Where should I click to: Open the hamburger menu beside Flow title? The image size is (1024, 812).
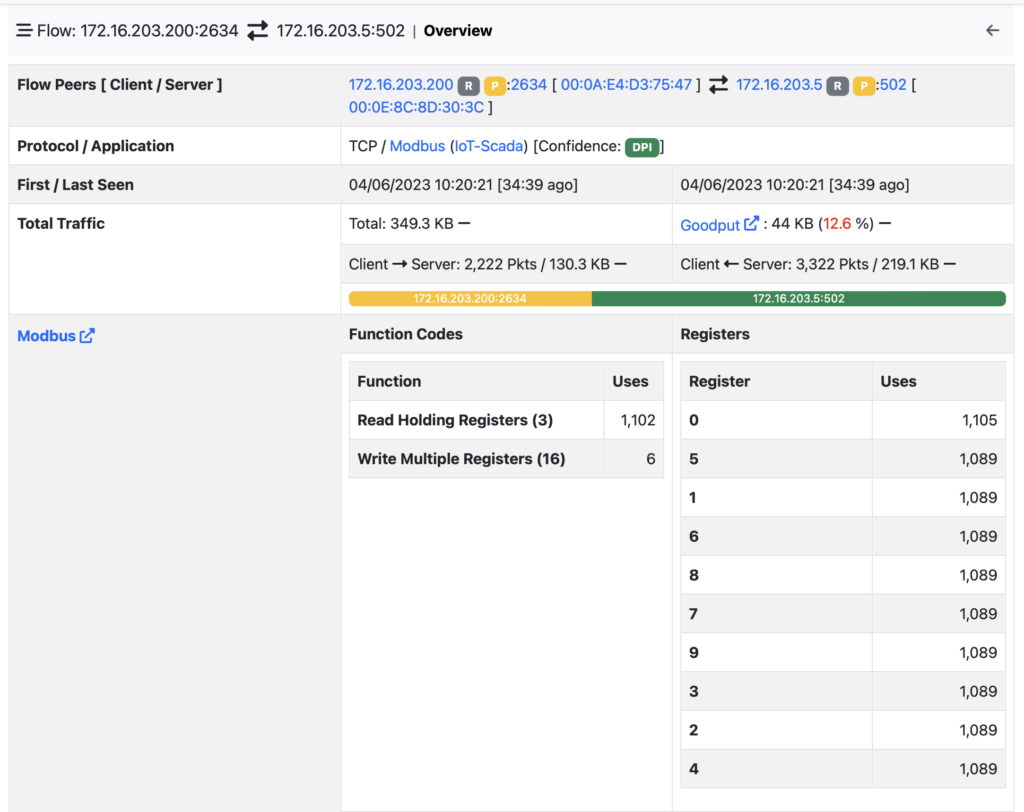pyautogui.click(x=24, y=31)
